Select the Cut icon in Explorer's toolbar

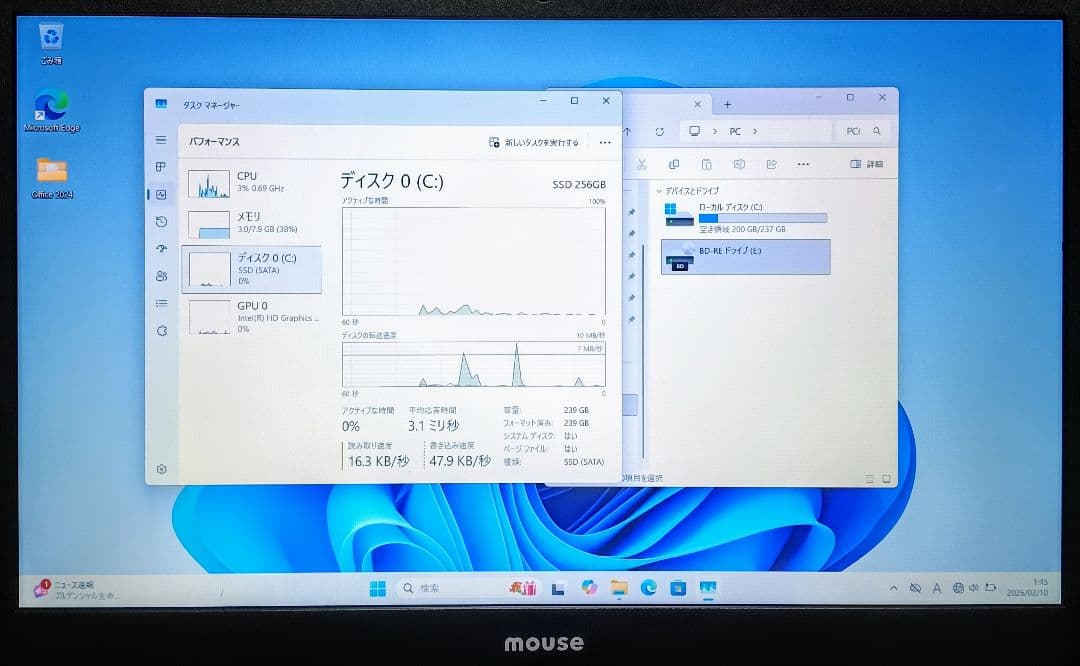click(642, 164)
